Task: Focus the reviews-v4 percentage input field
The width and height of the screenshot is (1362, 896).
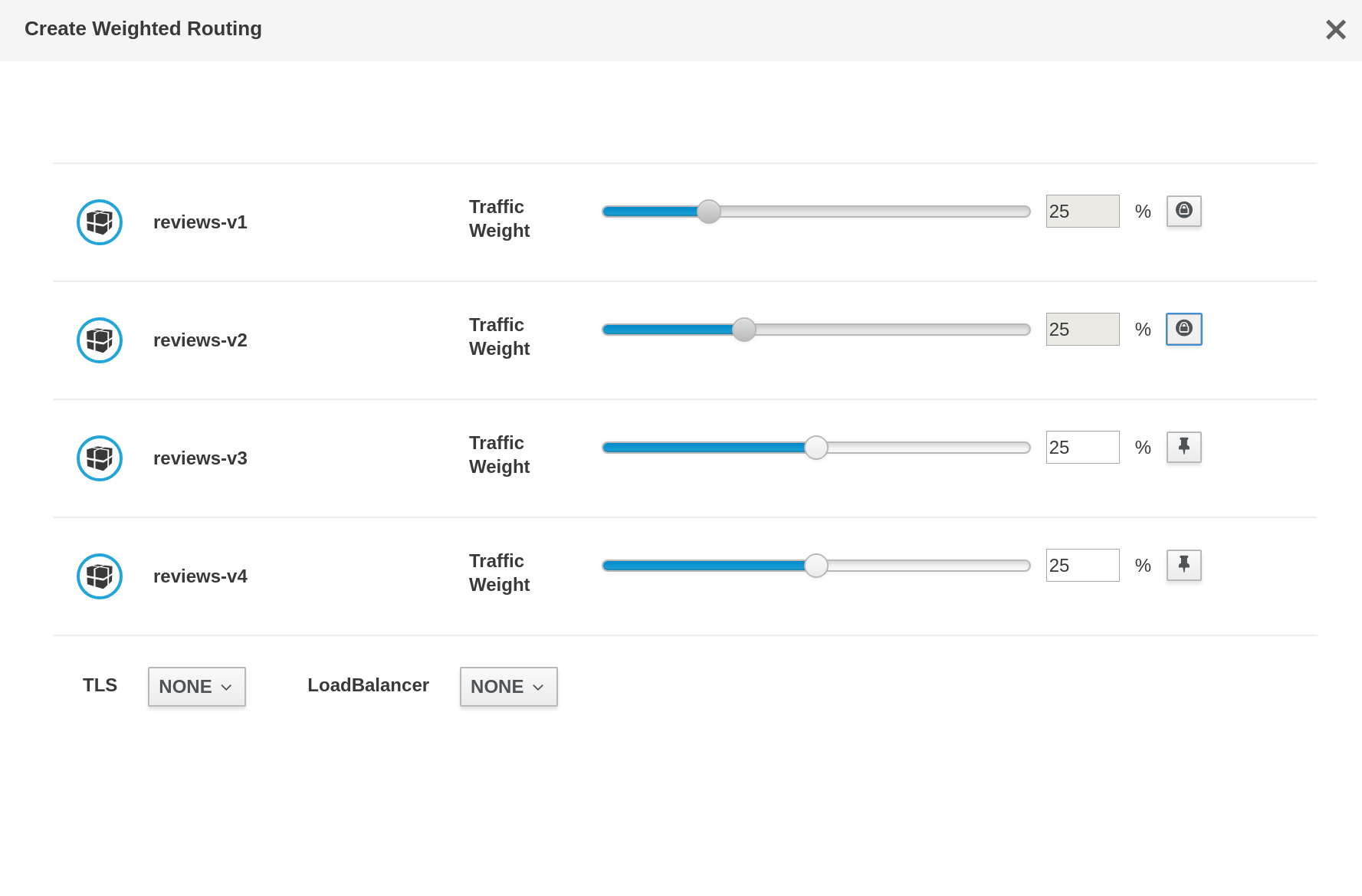Action: [1083, 565]
